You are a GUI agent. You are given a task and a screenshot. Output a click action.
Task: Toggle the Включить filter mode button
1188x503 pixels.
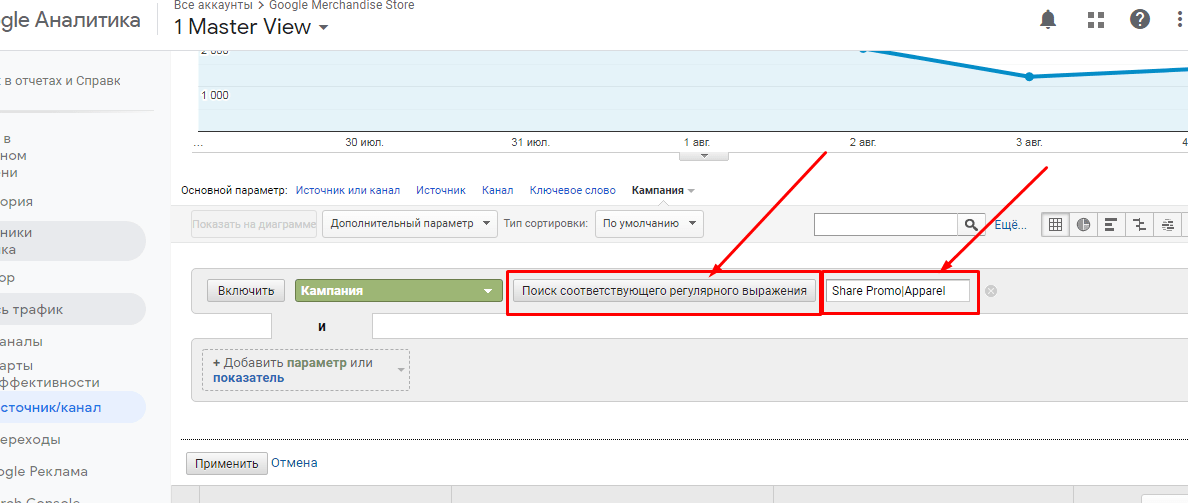tap(246, 291)
